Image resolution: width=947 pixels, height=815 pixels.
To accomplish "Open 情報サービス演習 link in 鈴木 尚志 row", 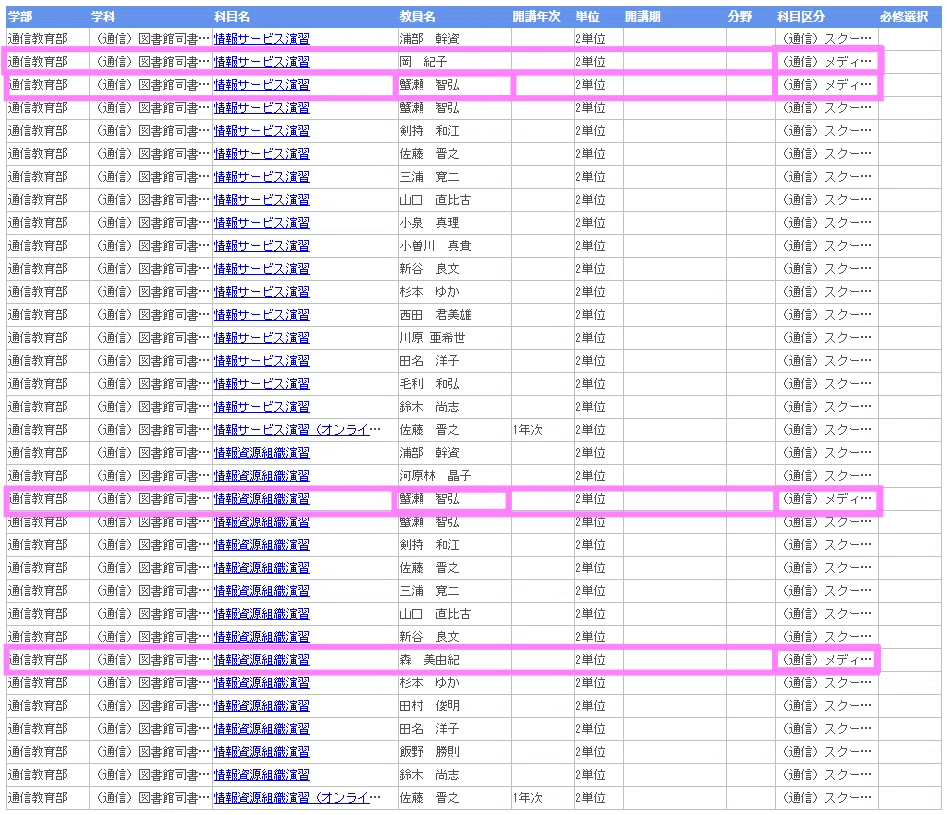I will click(x=262, y=407).
